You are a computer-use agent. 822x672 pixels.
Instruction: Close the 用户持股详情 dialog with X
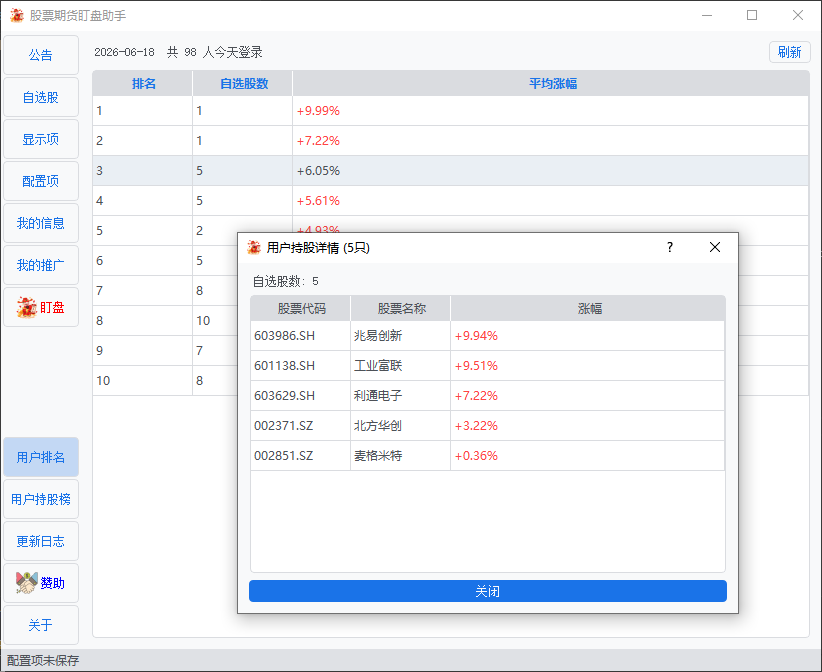click(x=715, y=247)
